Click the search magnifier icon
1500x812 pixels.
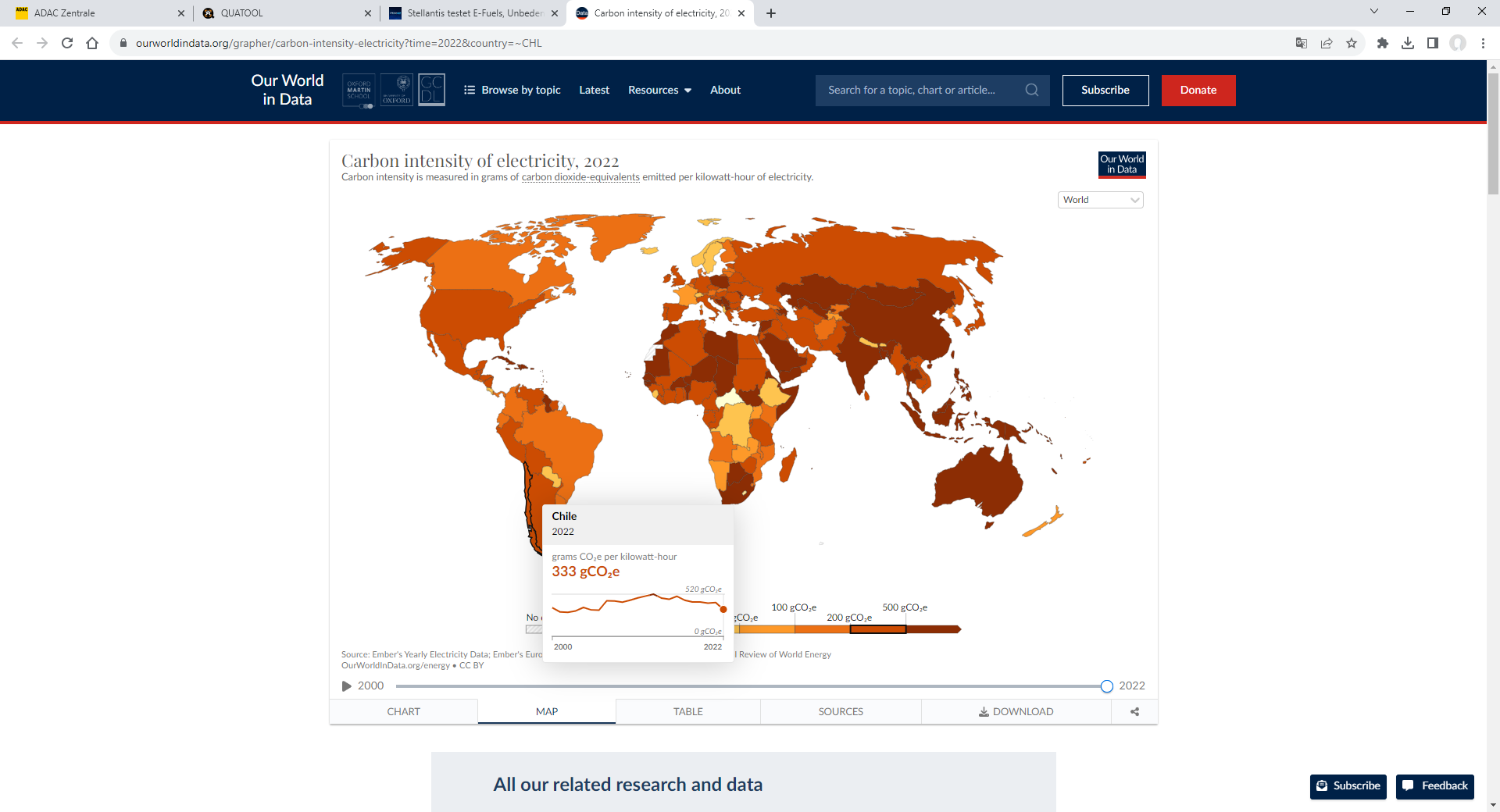[x=1032, y=90]
